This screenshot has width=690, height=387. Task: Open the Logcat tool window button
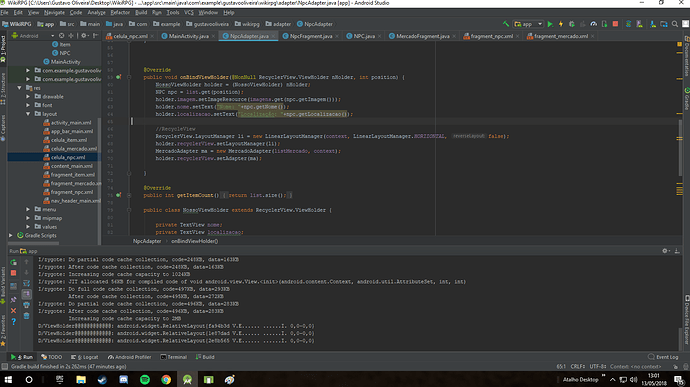pos(85,357)
